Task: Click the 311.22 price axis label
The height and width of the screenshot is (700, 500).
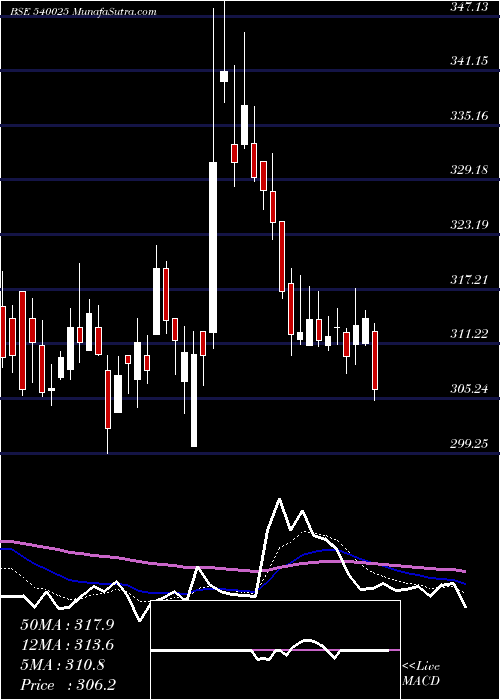Action: [x=469, y=333]
